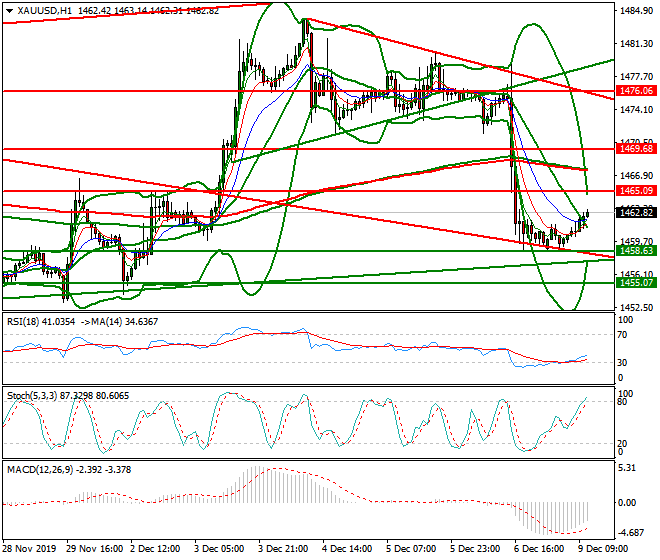Click the 29 Nov 16:00 time label
660x560 pixels.
point(95,549)
